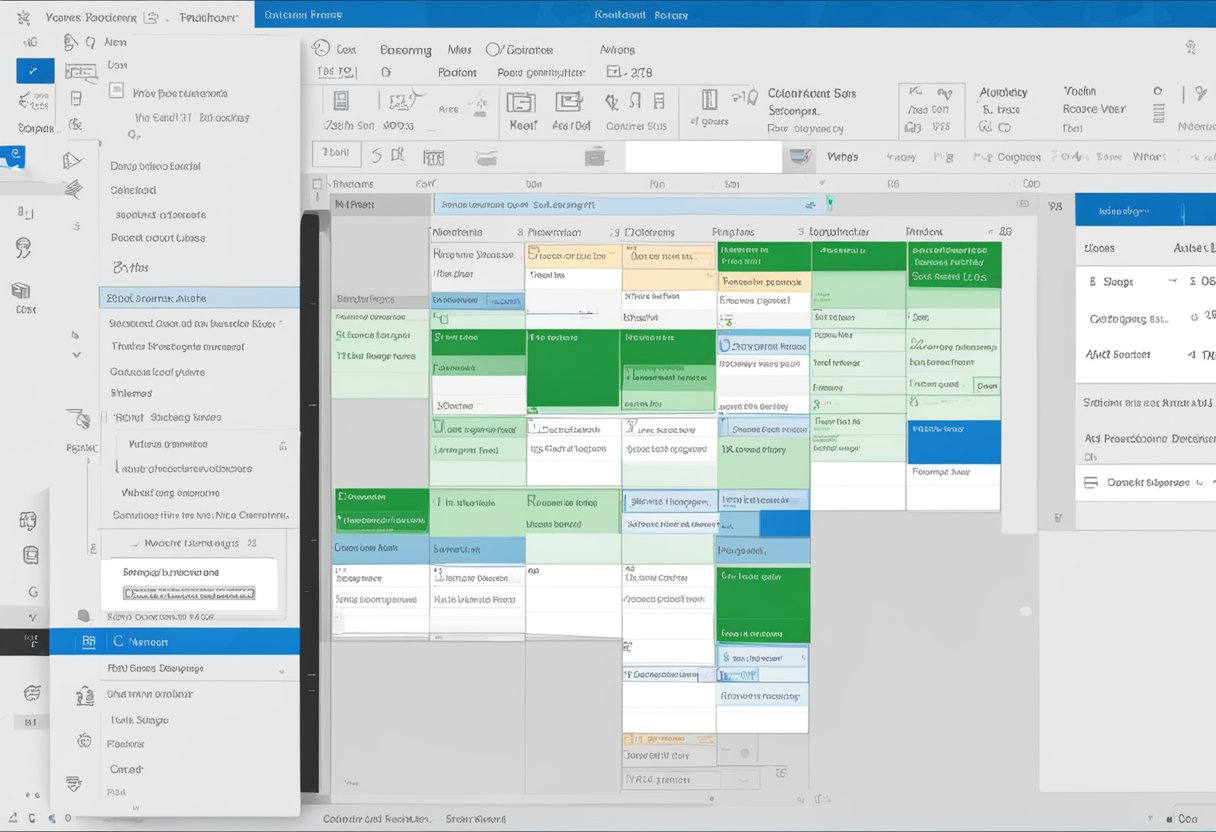
Task: Open the 'Bosomg' ribbon tab
Action: point(405,50)
